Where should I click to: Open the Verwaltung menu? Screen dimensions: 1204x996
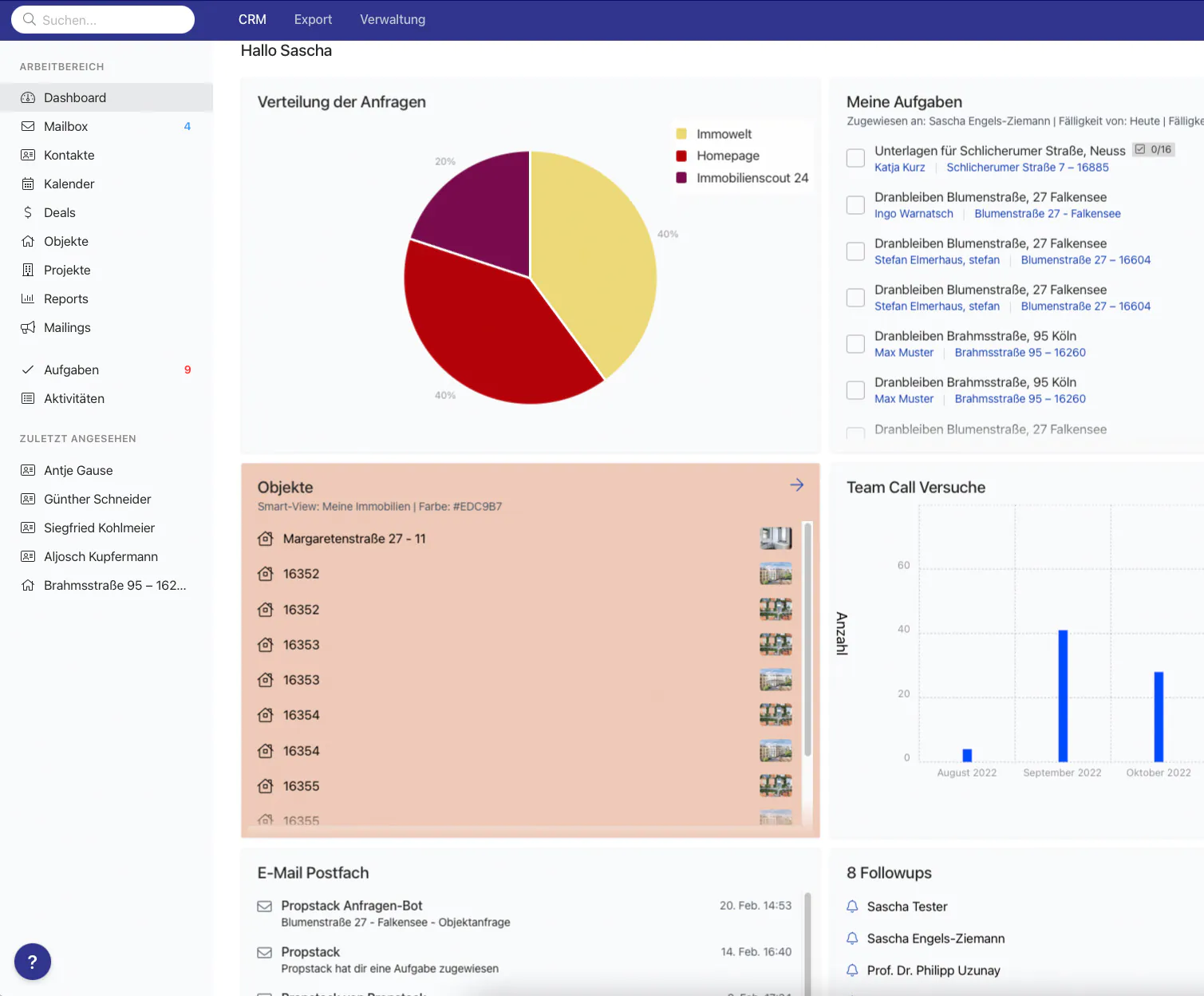[x=393, y=20]
